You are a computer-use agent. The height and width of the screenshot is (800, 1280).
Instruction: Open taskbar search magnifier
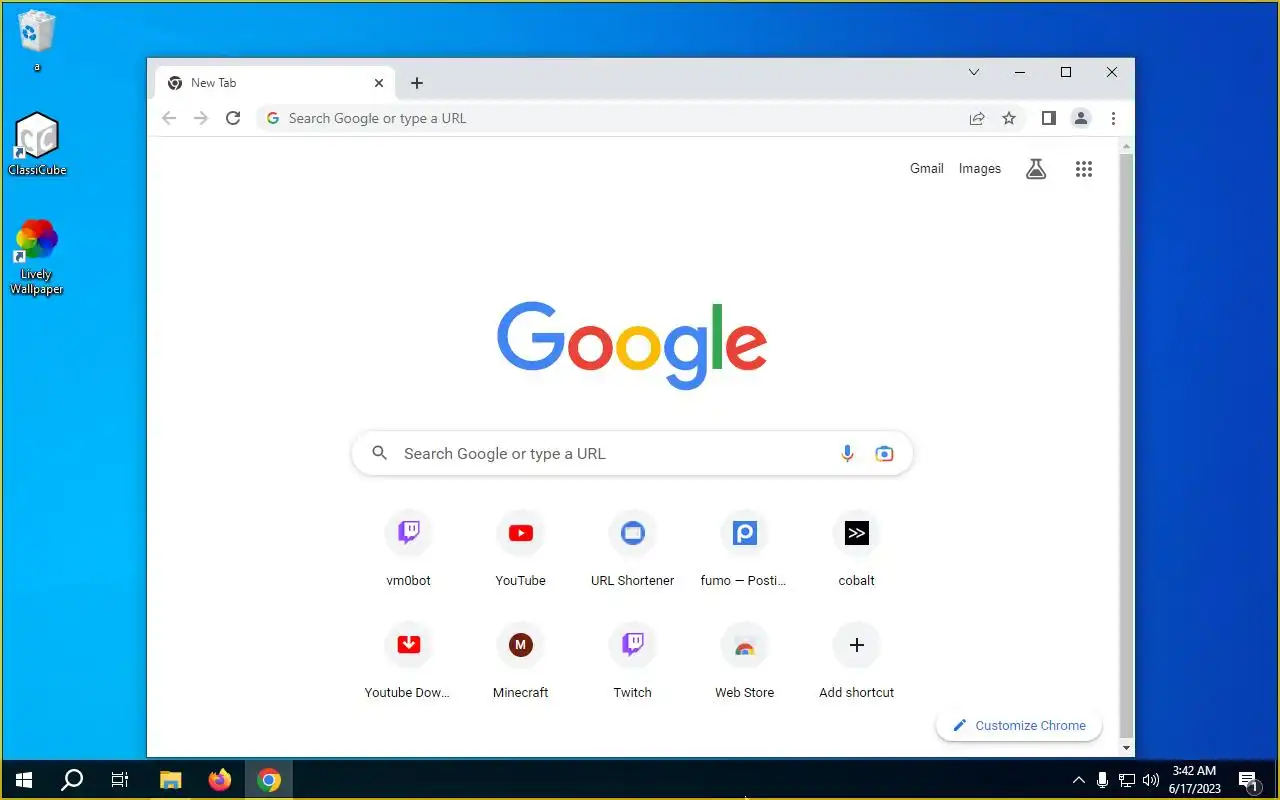point(72,780)
